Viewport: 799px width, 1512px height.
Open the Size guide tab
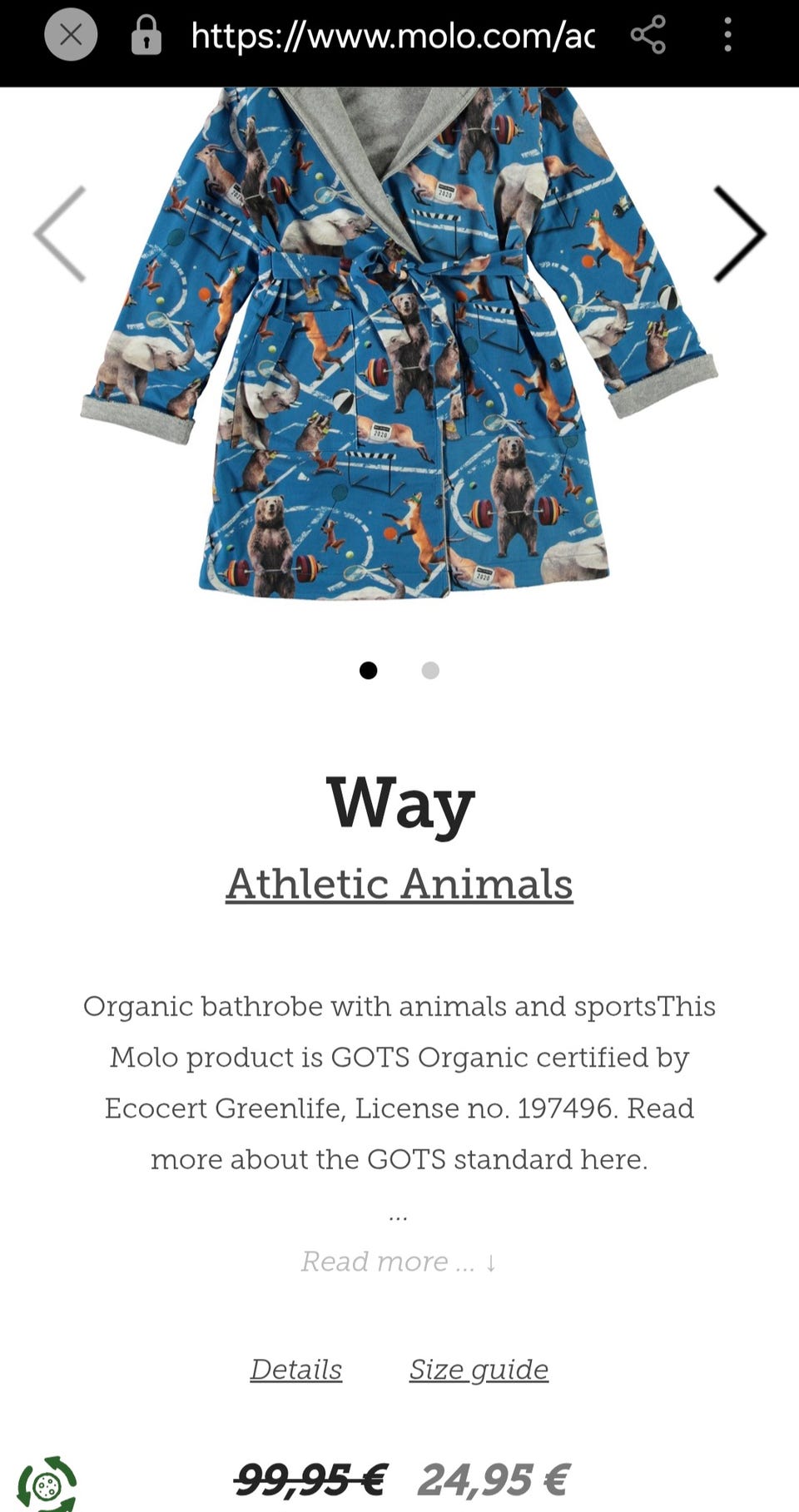point(479,1369)
